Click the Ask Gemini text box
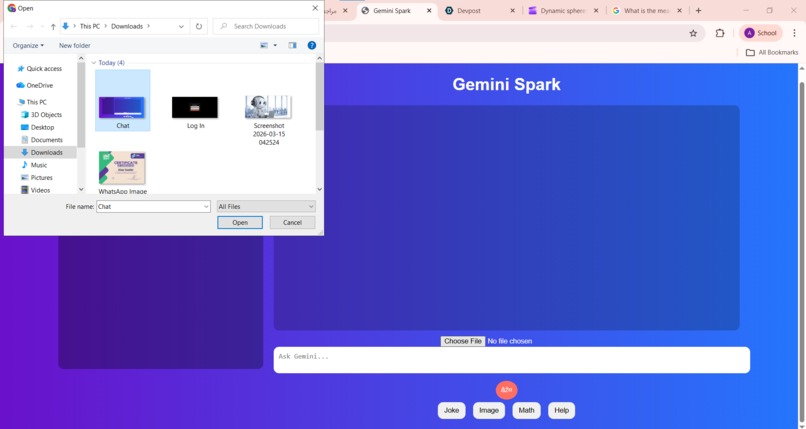The image size is (806, 429). coord(511,360)
